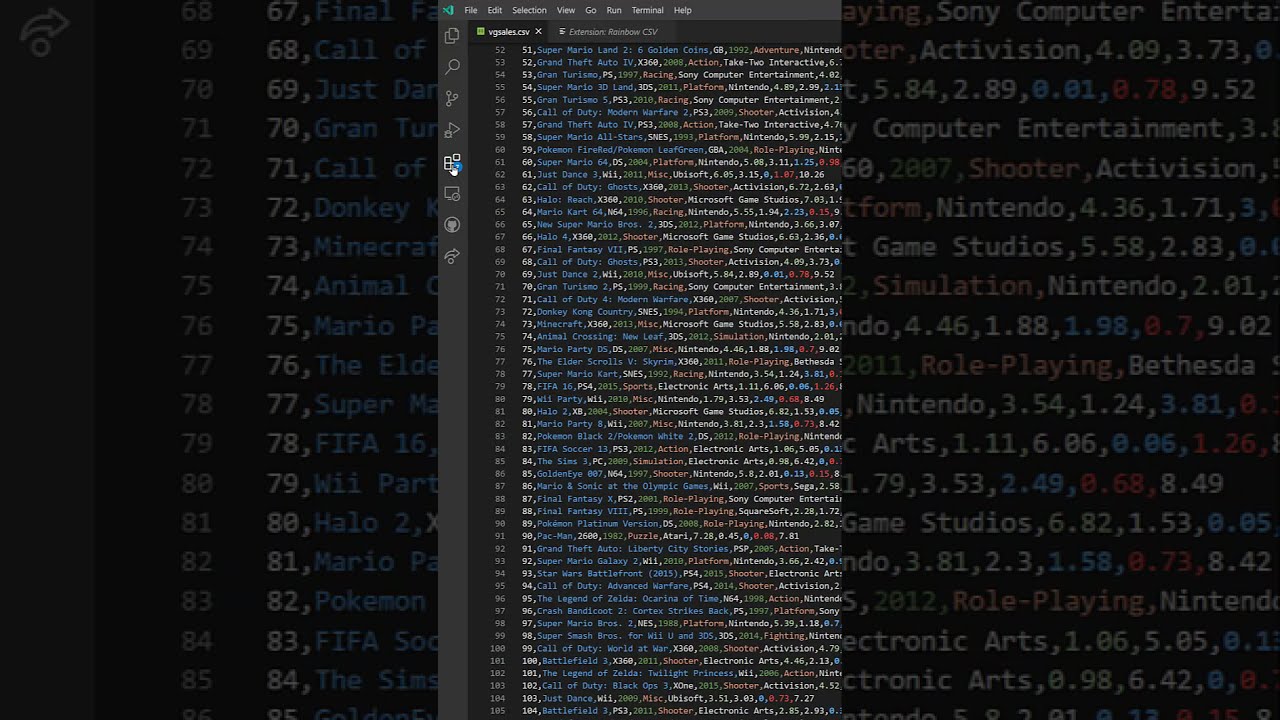This screenshot has width=1280, height=720.
Task: Open the Extensions view with update badge
Action: point(452,162)
